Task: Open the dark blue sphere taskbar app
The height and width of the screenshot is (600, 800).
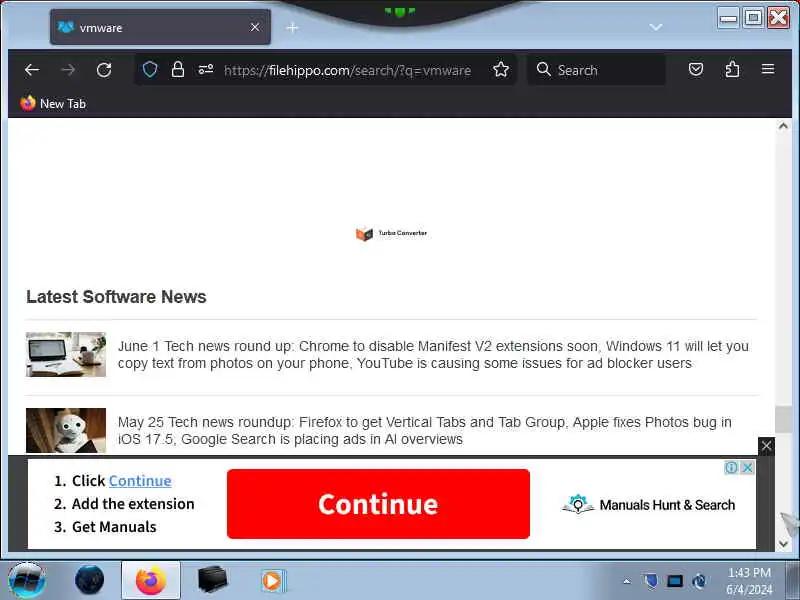Action: 89,581
